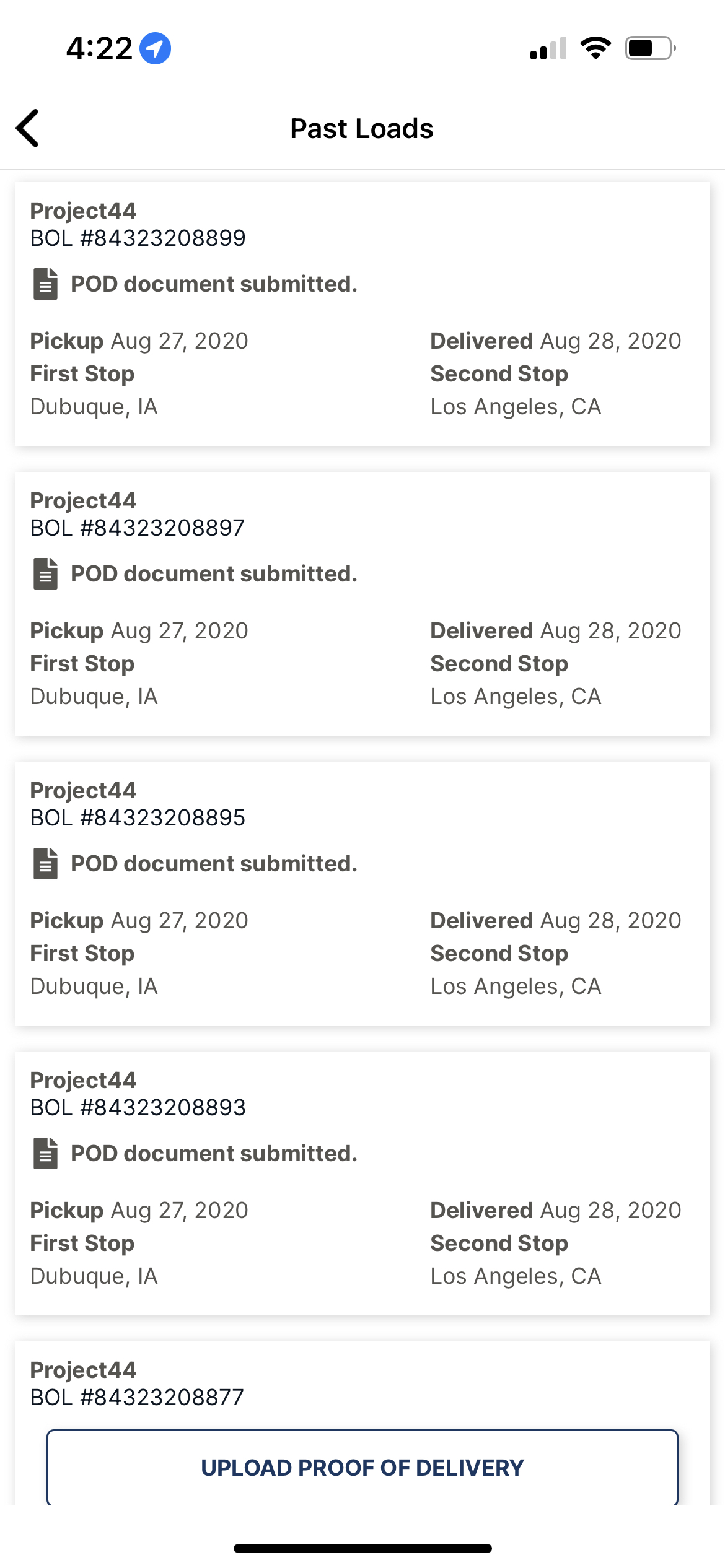Tap document icon for BOL #84323208895
Image resolution: width=725 pixels, height=1568 pixels.
[x=45, y=864]
